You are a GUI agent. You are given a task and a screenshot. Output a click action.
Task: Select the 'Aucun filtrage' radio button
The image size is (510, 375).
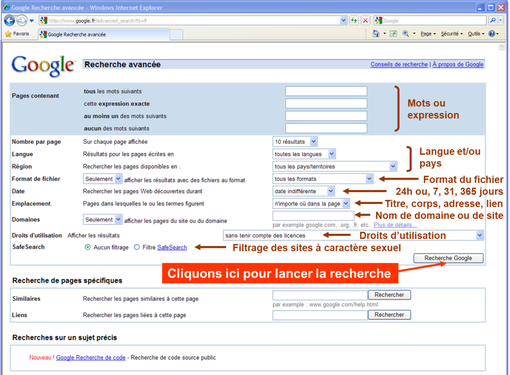(x=87, y=247)
